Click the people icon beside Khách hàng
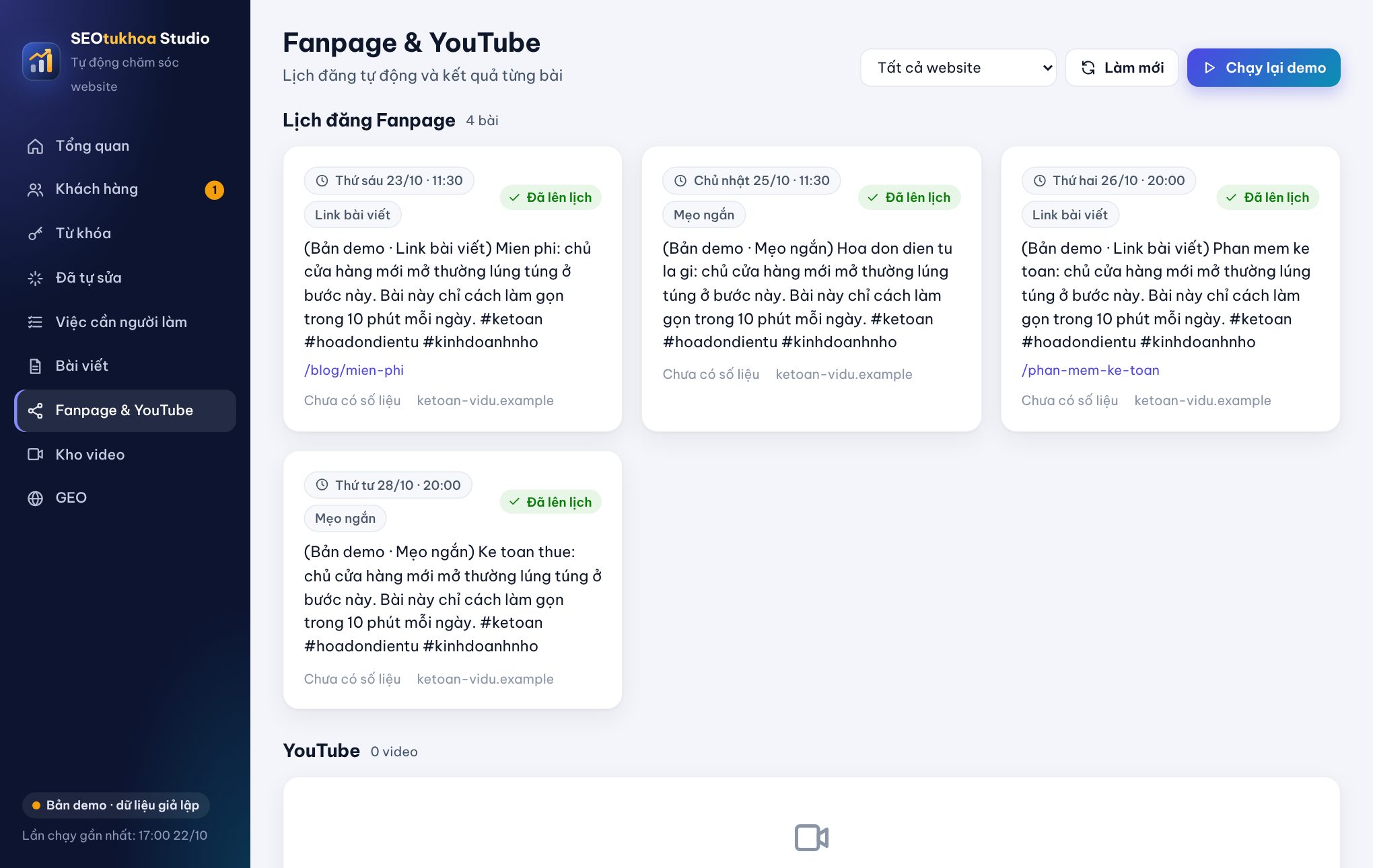Image resolution: width=1373 pixels, height=868 pixels. point(35,190)
